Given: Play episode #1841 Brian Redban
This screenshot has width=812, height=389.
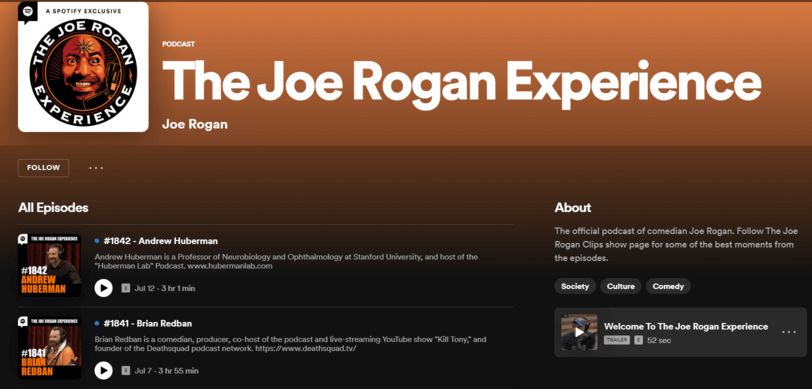Looking at the screenshot, I should tap(104, 370).
